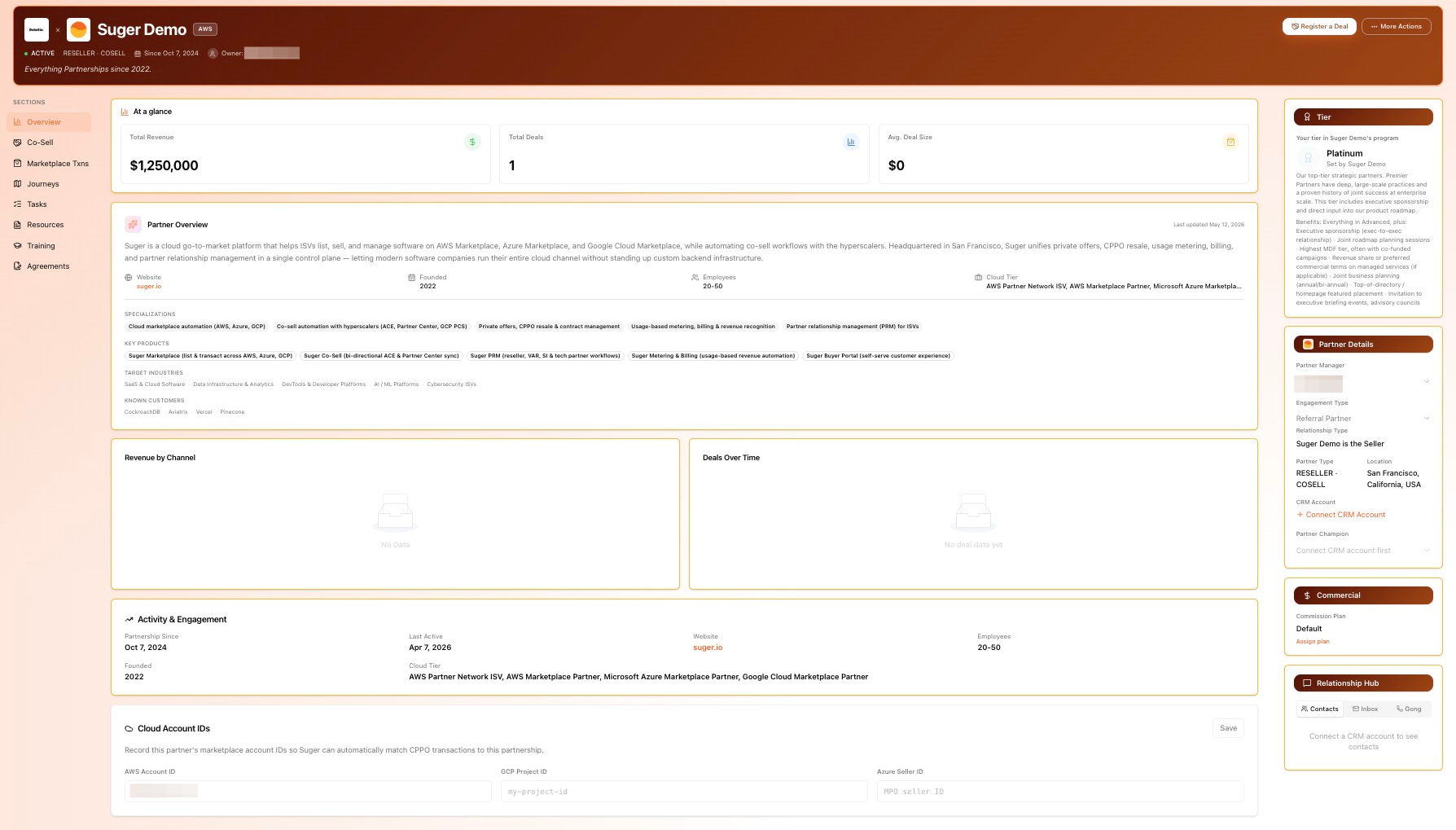The image size is (1456, 830).
Task: Click the At a glance chart icon
Action: [125, 112]
